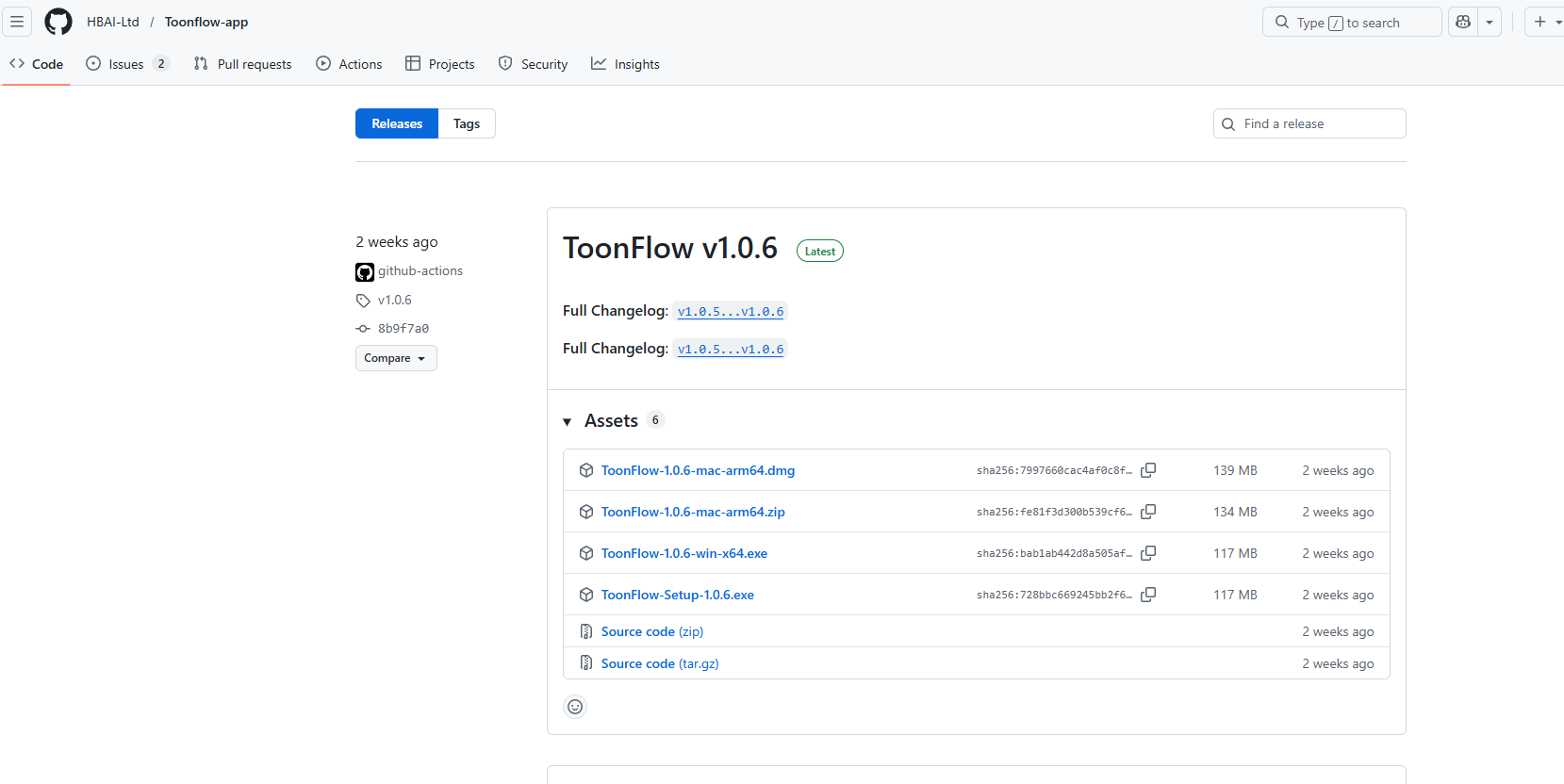Download Source code (zip)
Image resolution: width=1564 pixels, height=784 pixels.
coord(651,631)
